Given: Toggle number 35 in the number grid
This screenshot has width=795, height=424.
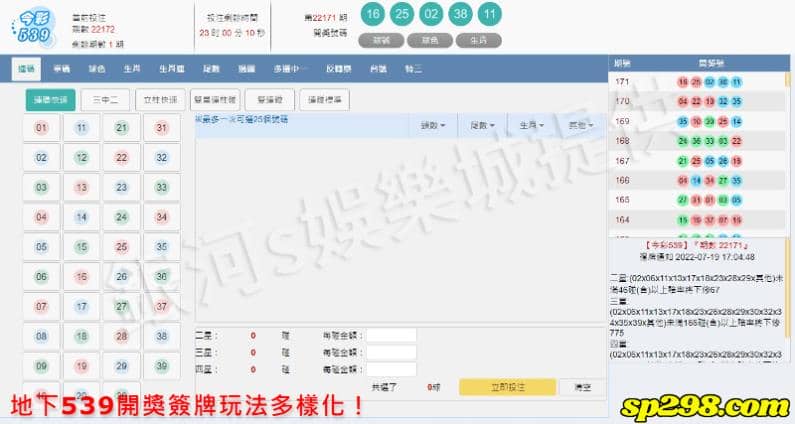Looking at the screenshot, I should point(162,246).
